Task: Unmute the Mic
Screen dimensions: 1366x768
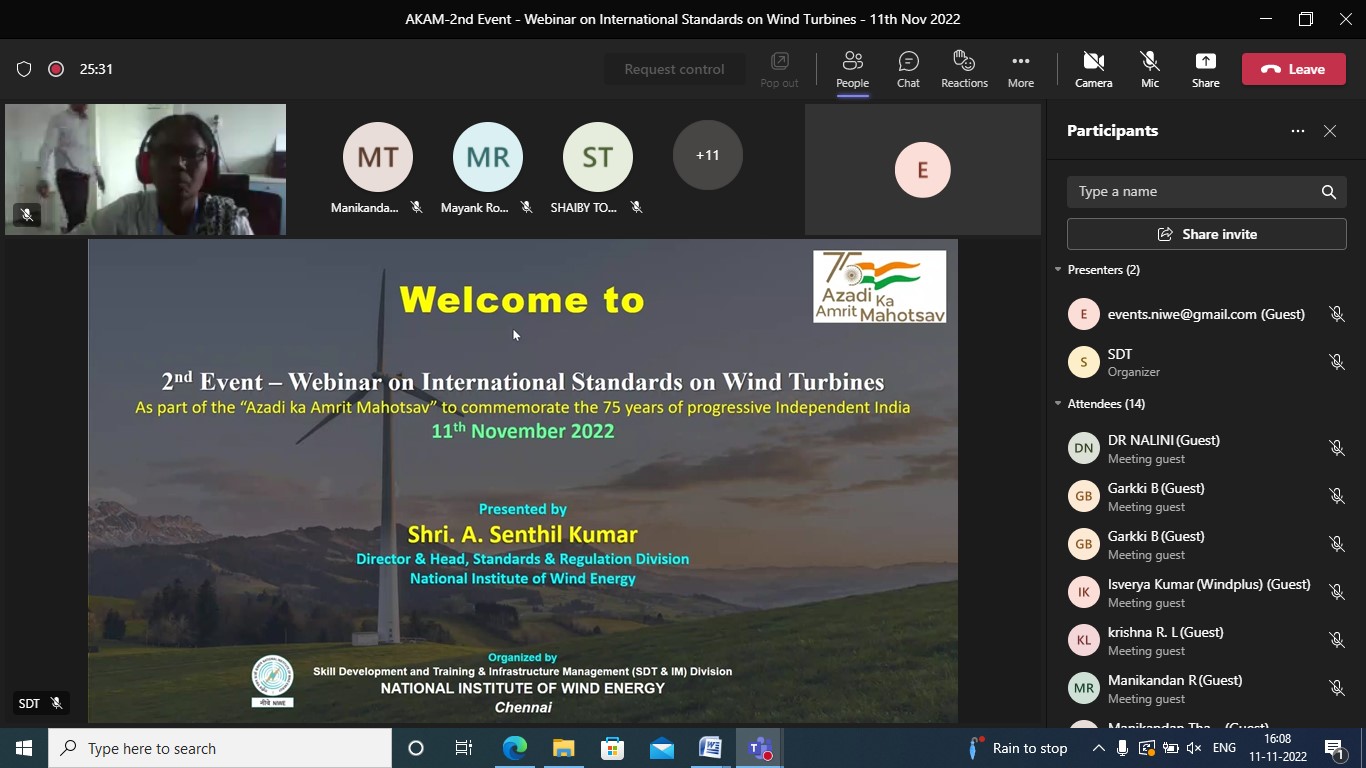Action: 1150,69
